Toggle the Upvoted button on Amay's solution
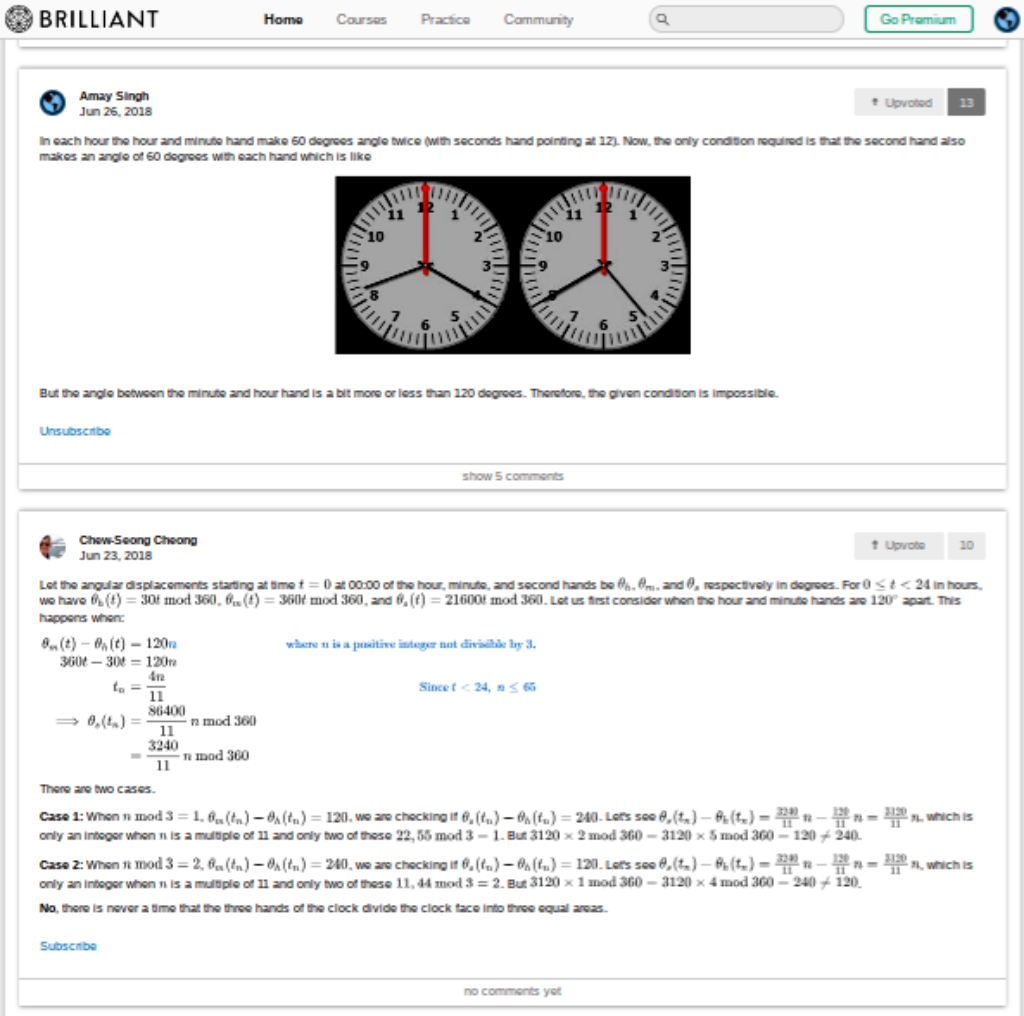This screenshot has height=1016, width=1024. (900, 102)
